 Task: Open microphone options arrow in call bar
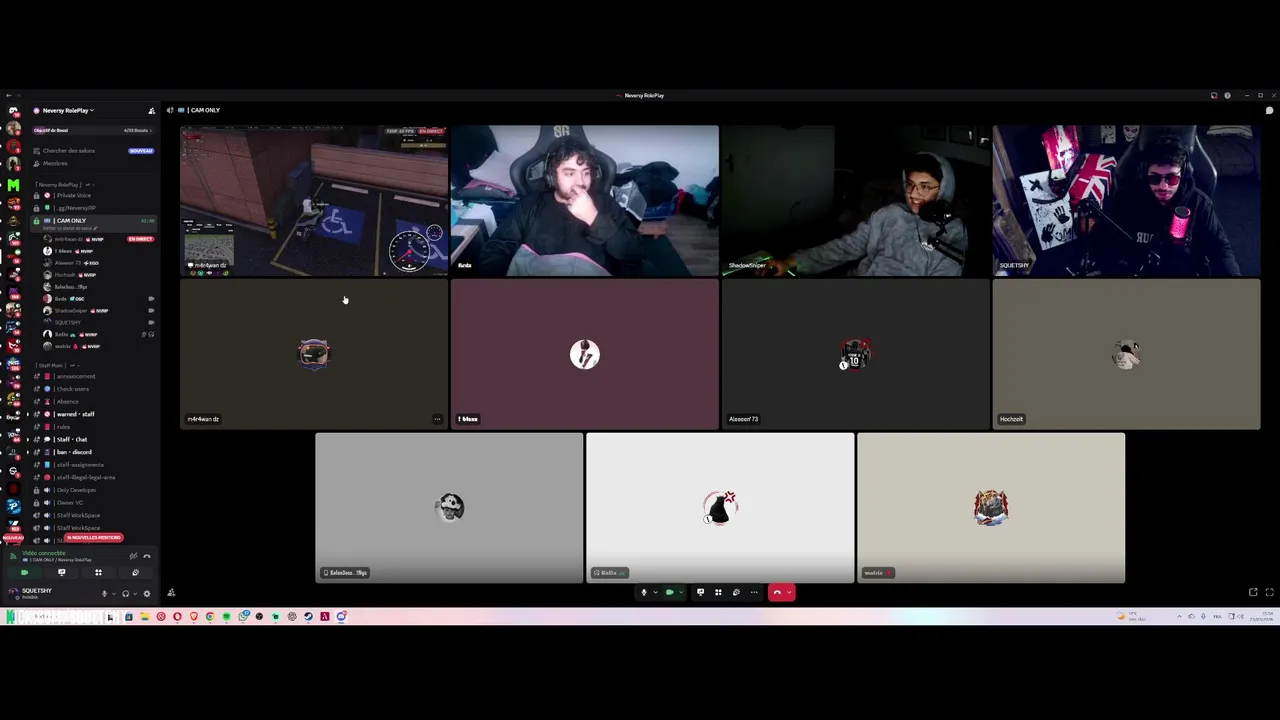point(655,592)
